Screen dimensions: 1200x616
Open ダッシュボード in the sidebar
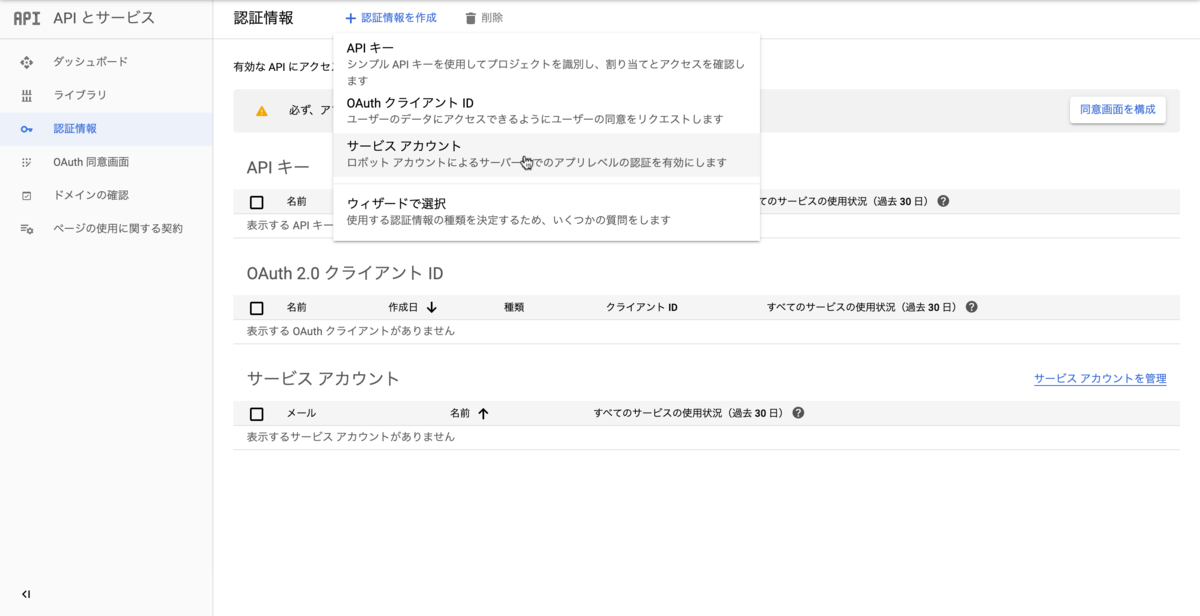coord(106,62)
